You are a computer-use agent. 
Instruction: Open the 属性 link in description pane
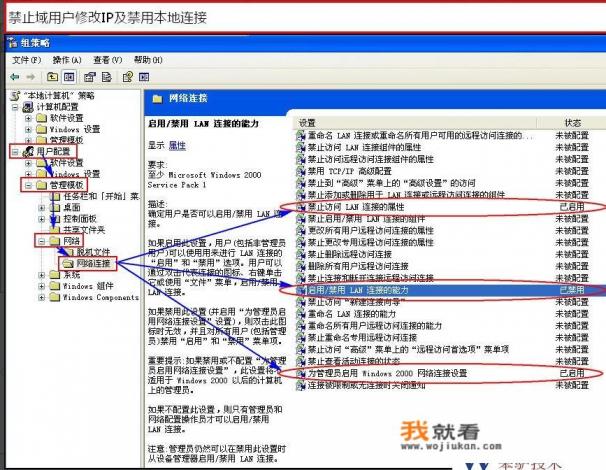point(177,145)
